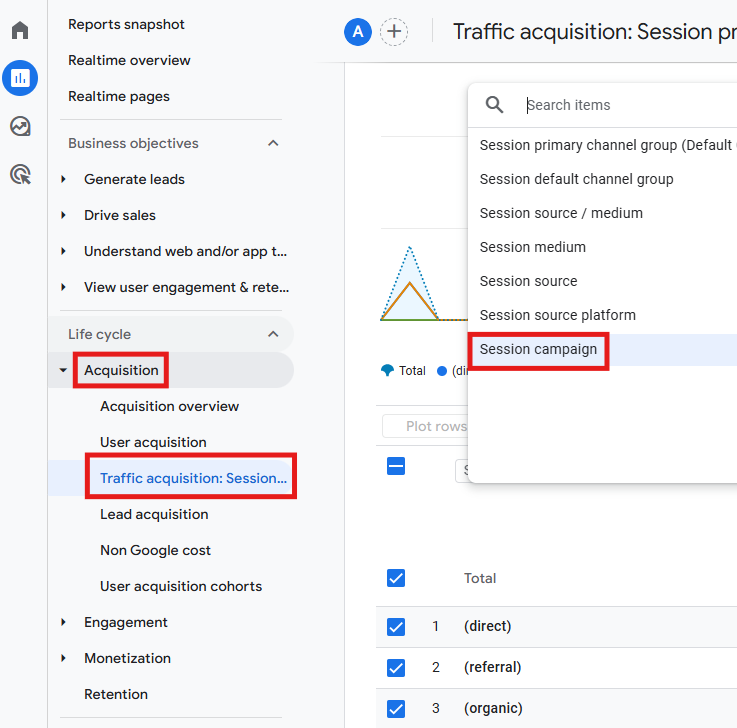Open Retention report

click(x=116, y=694)
